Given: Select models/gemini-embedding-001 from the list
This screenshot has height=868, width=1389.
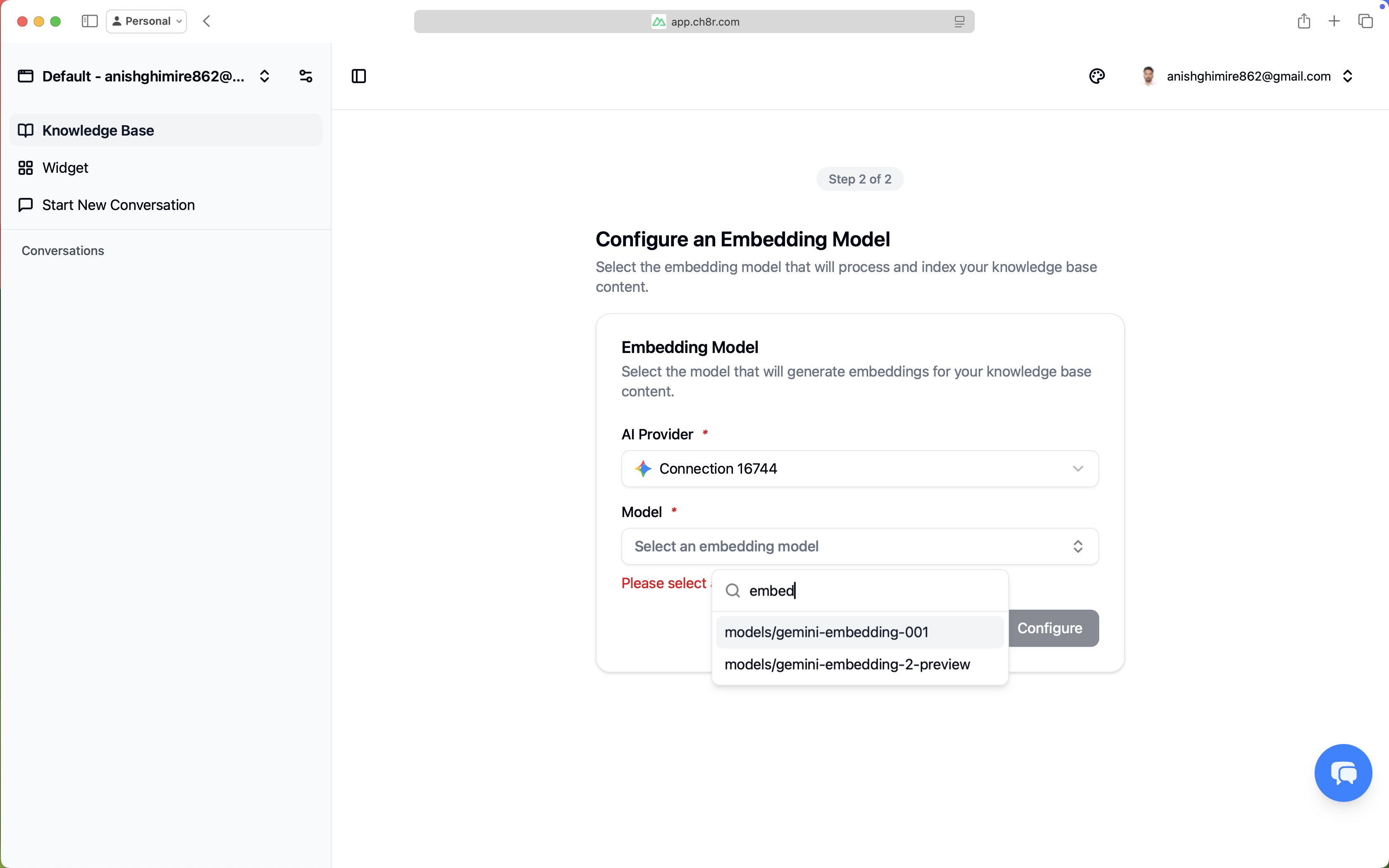Looking at the screenshot, I should (827, 632).
